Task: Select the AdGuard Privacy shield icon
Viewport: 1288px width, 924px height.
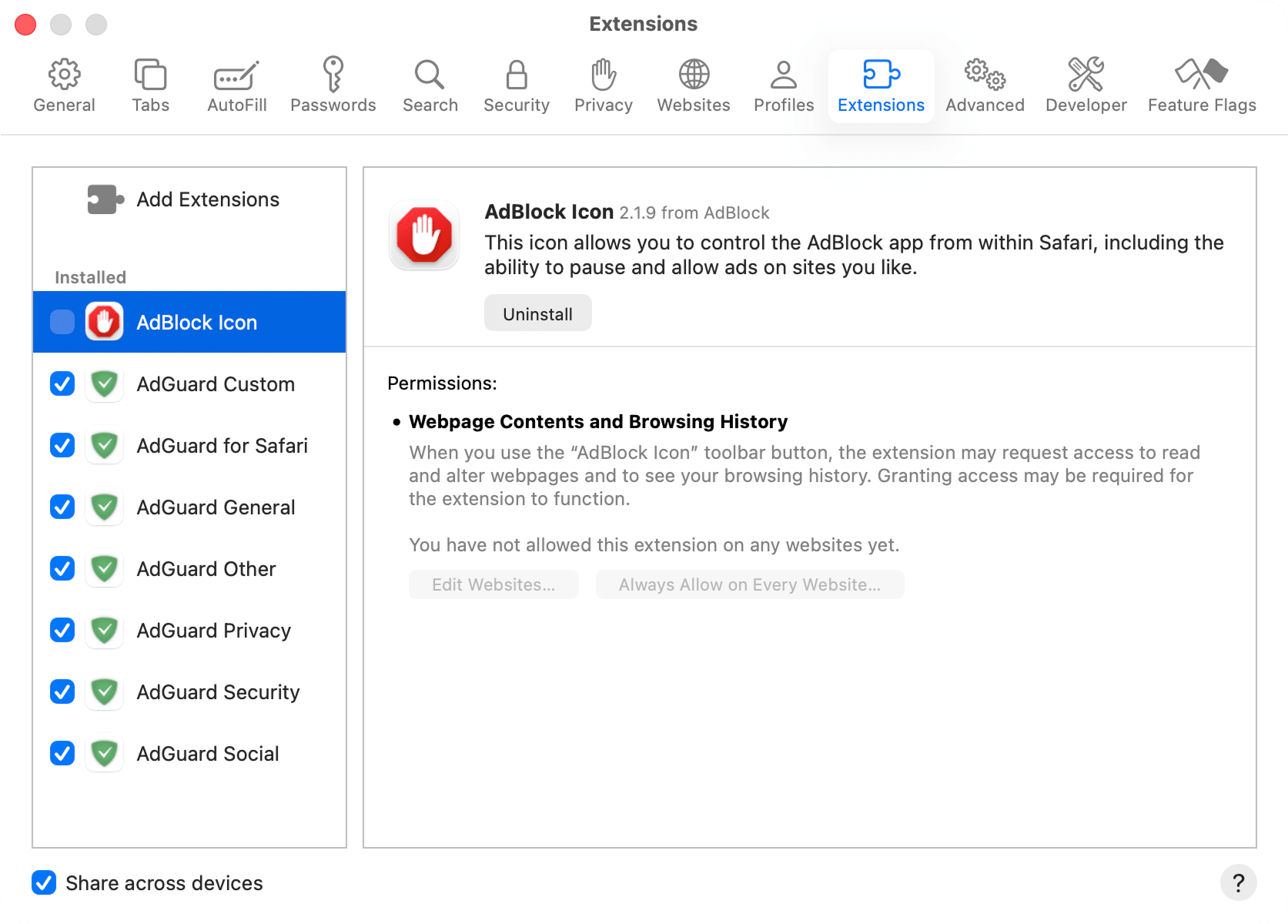Action: point(104,630)
